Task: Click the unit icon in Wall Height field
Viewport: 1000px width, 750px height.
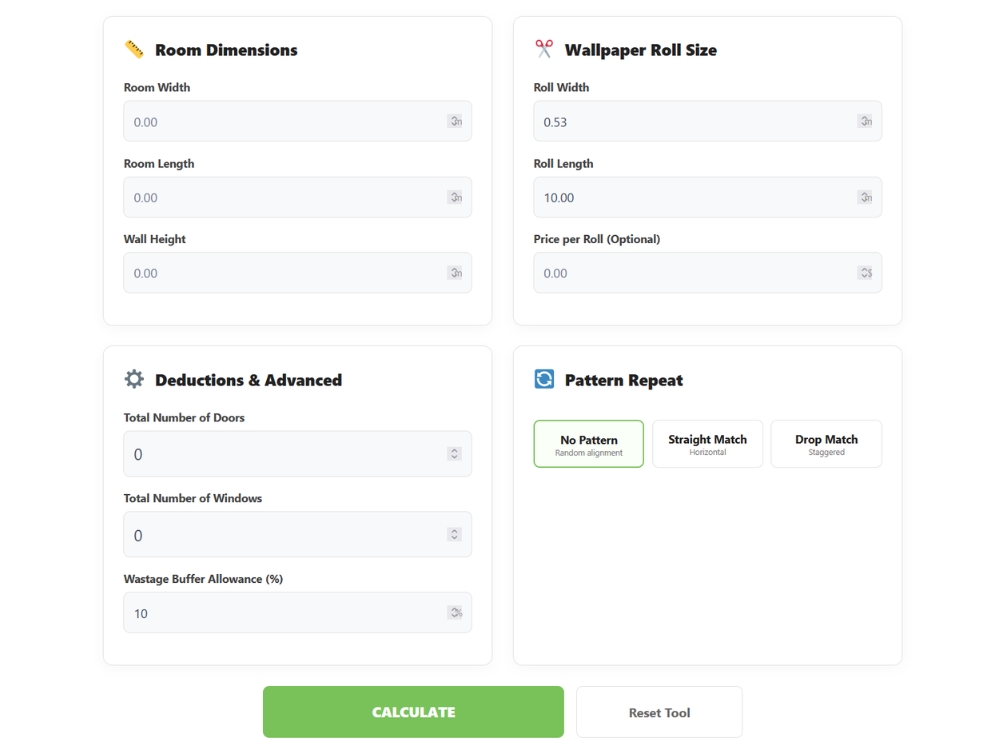Action: coord(456,272)
